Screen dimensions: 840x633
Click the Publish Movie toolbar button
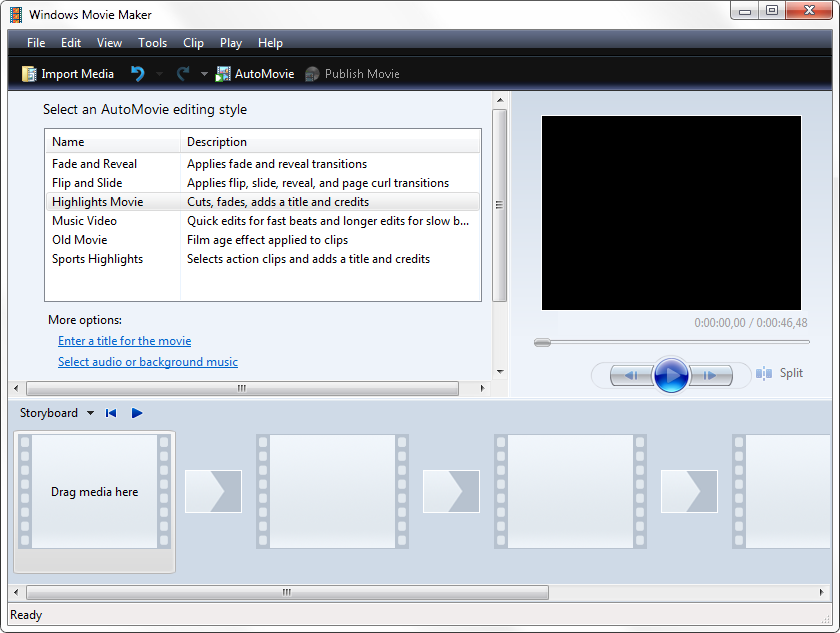tap(352, 74)
